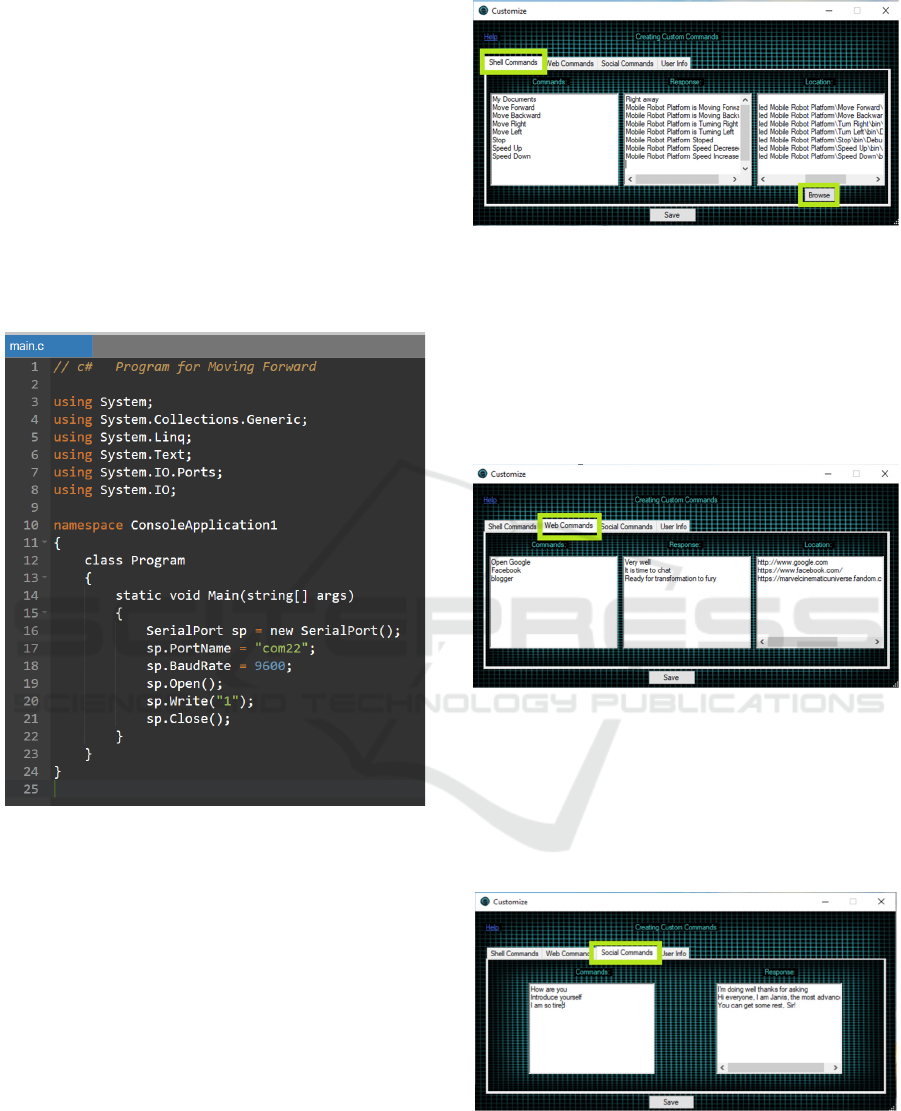Click Help link in the top Customize window

[x=490, y=37]
